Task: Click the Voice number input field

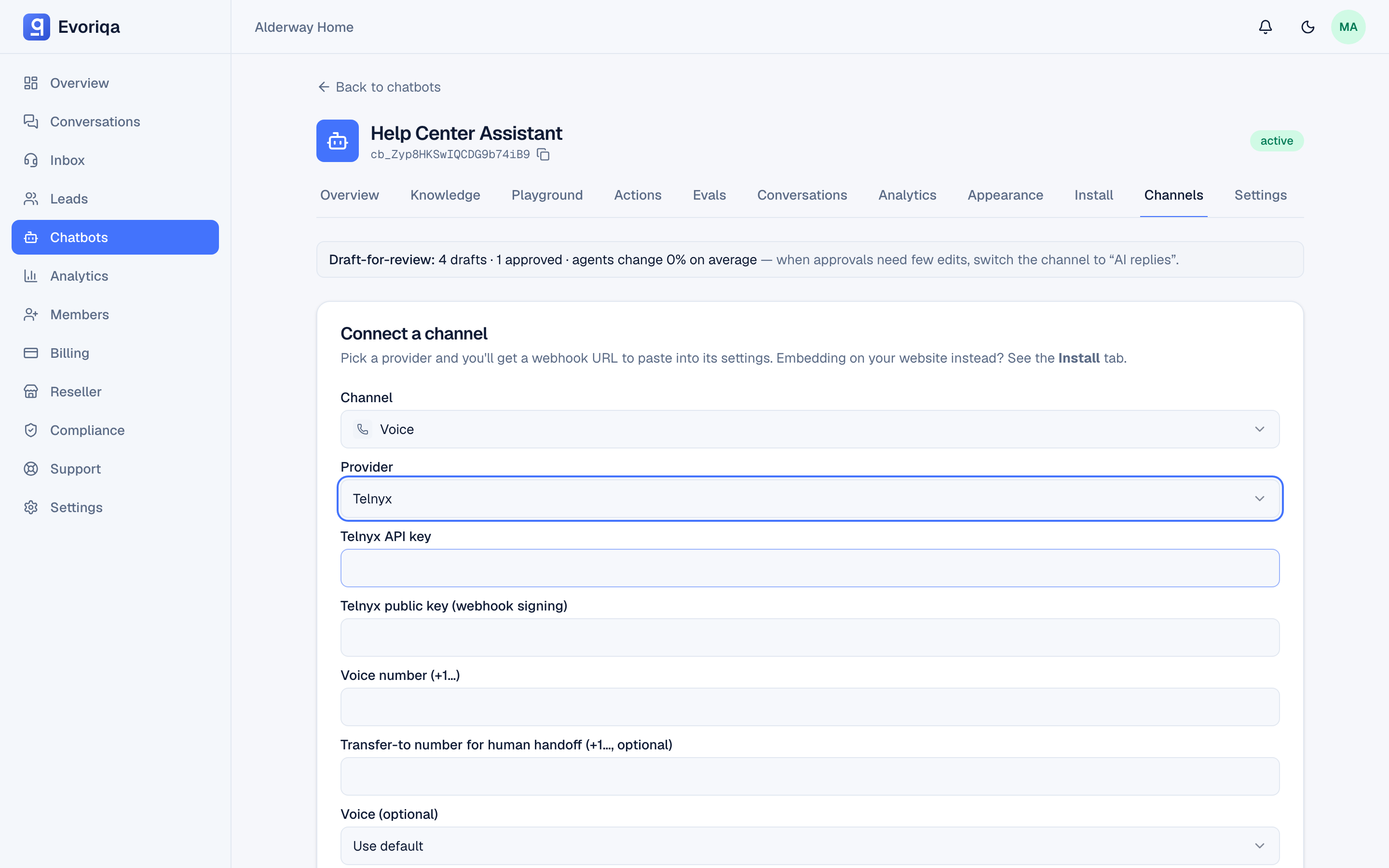Action: click(x=810, y=706)
